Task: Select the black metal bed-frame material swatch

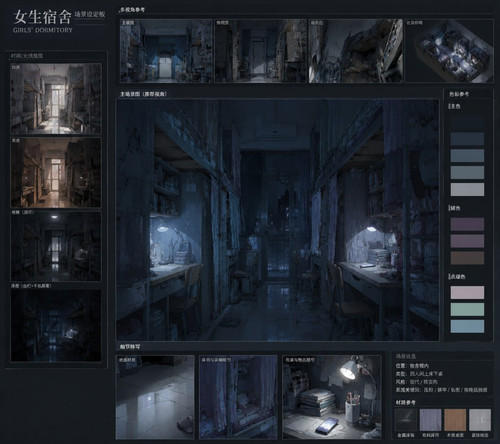Action: 406,420
